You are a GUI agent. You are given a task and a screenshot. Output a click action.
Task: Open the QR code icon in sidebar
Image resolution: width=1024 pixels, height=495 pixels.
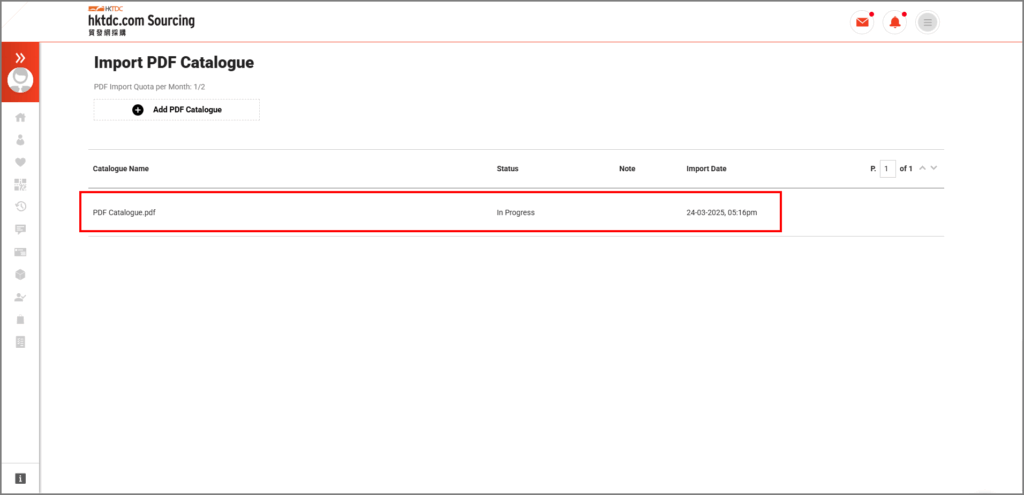coord(20,184)
